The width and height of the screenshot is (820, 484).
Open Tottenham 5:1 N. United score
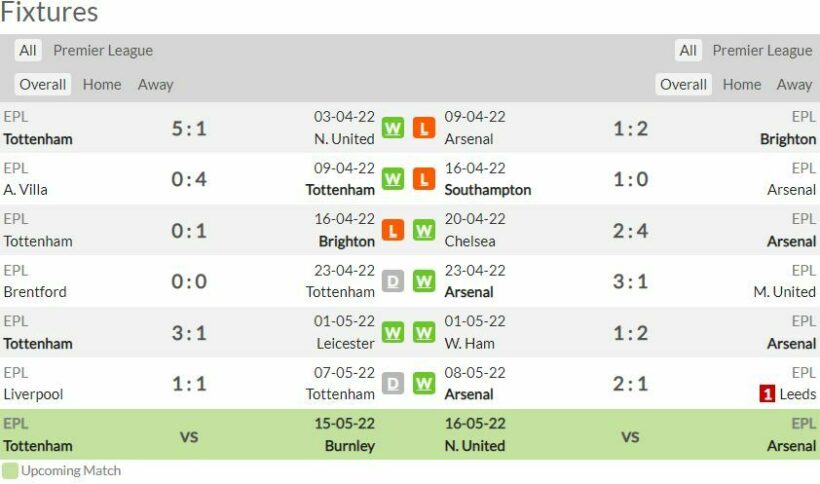189,128
